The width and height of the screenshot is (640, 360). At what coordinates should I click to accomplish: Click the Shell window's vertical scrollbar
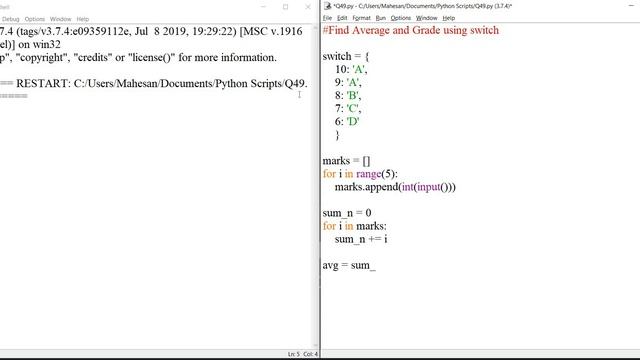[316, 186]
